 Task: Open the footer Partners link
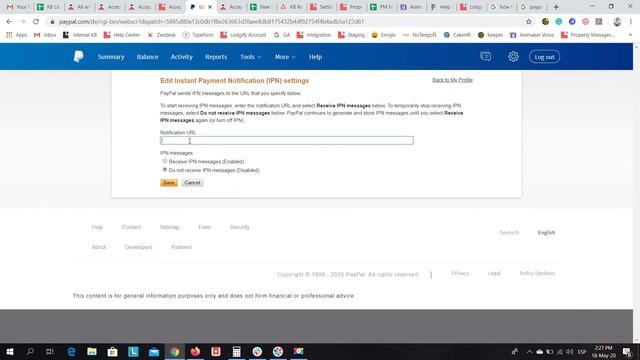point(181,247)
